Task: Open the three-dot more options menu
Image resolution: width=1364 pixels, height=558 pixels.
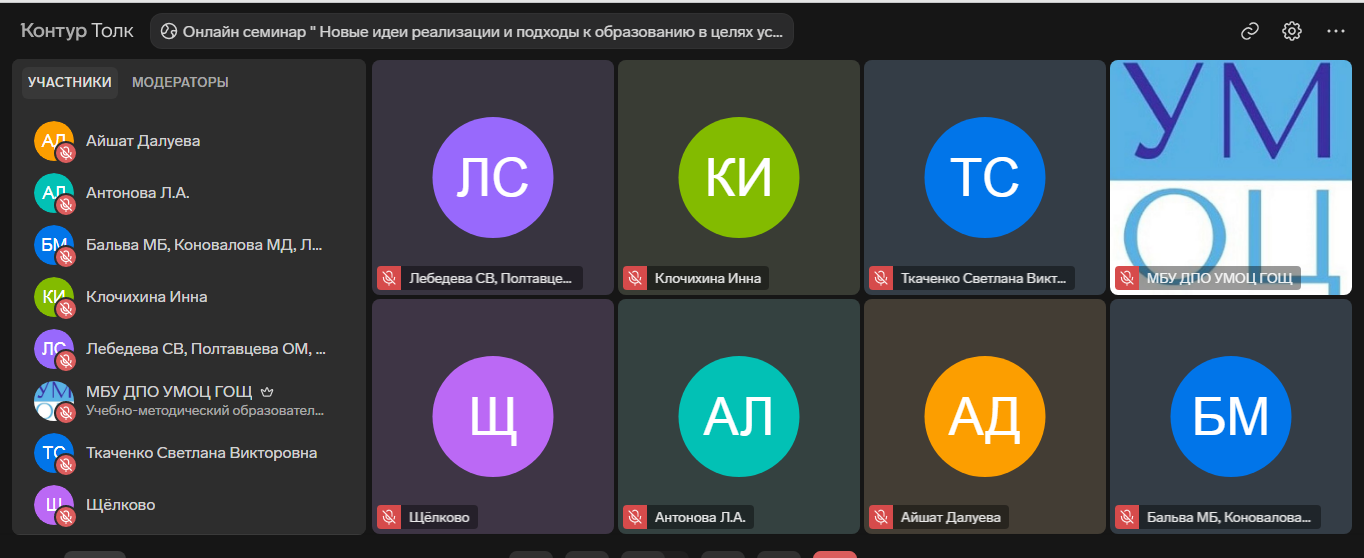Action: tap(1336, 31)
